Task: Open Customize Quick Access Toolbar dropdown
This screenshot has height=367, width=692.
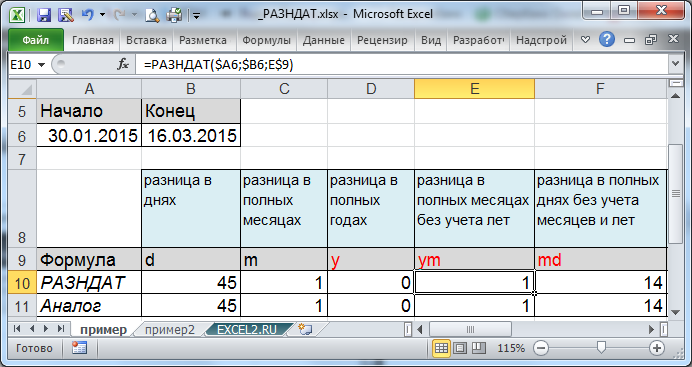Action: click(x=196, y=16)
